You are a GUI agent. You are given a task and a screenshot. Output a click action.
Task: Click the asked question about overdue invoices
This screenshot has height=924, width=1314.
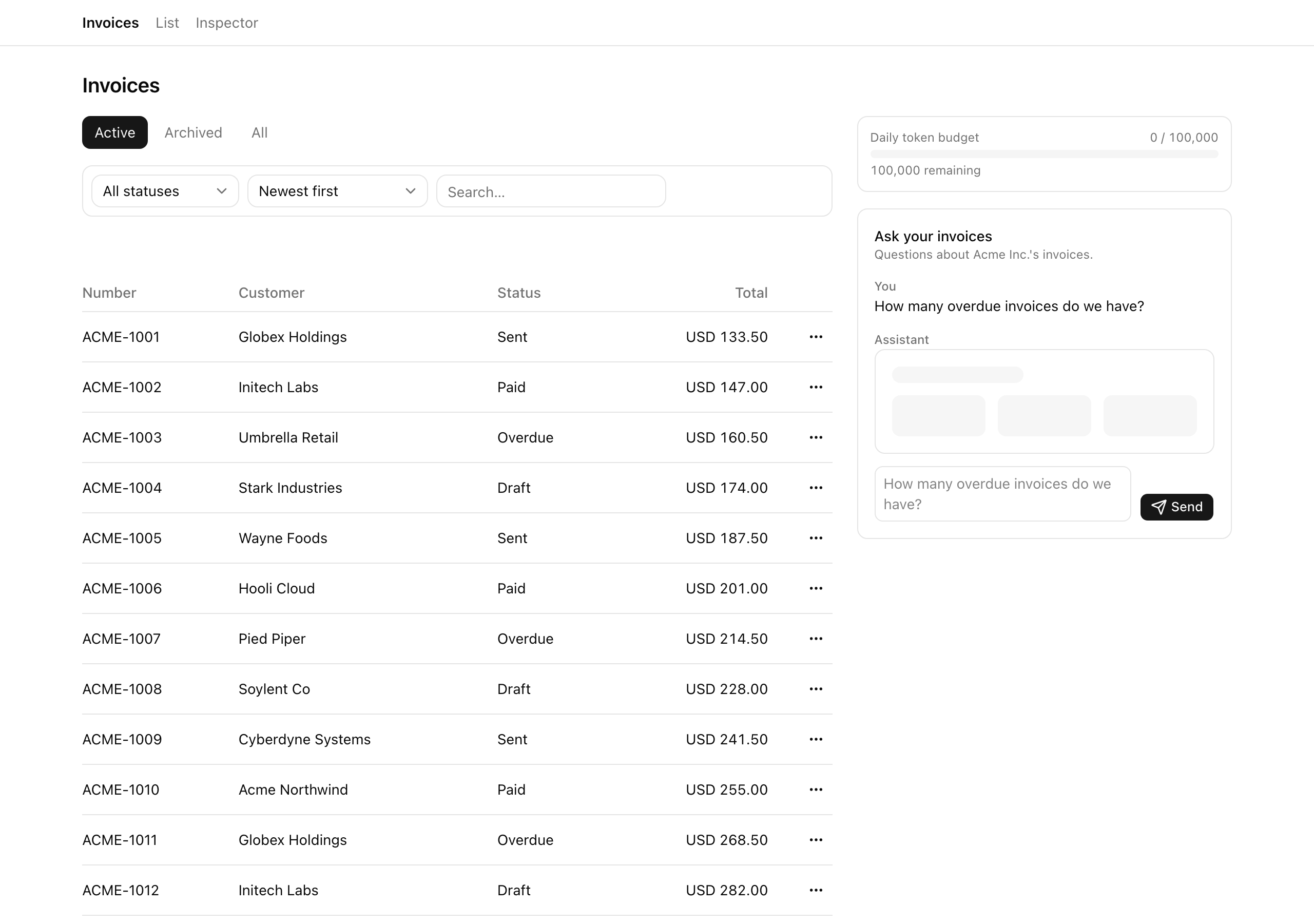[x=1009, y=307]
